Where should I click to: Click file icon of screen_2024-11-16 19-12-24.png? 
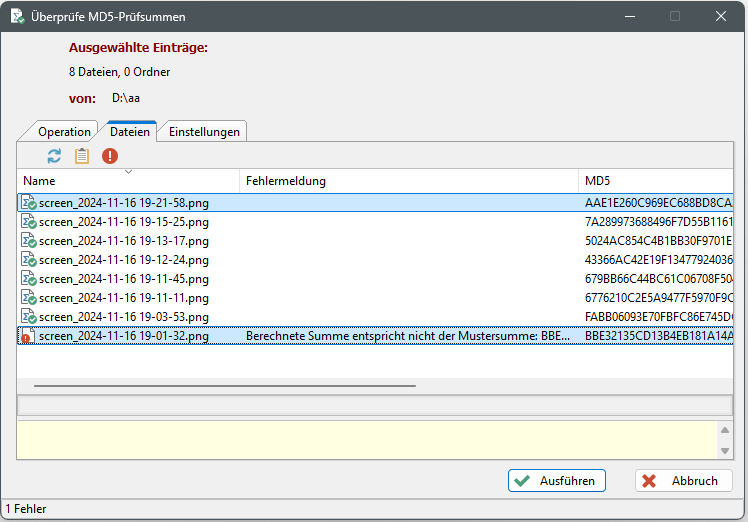click(29, 260)
